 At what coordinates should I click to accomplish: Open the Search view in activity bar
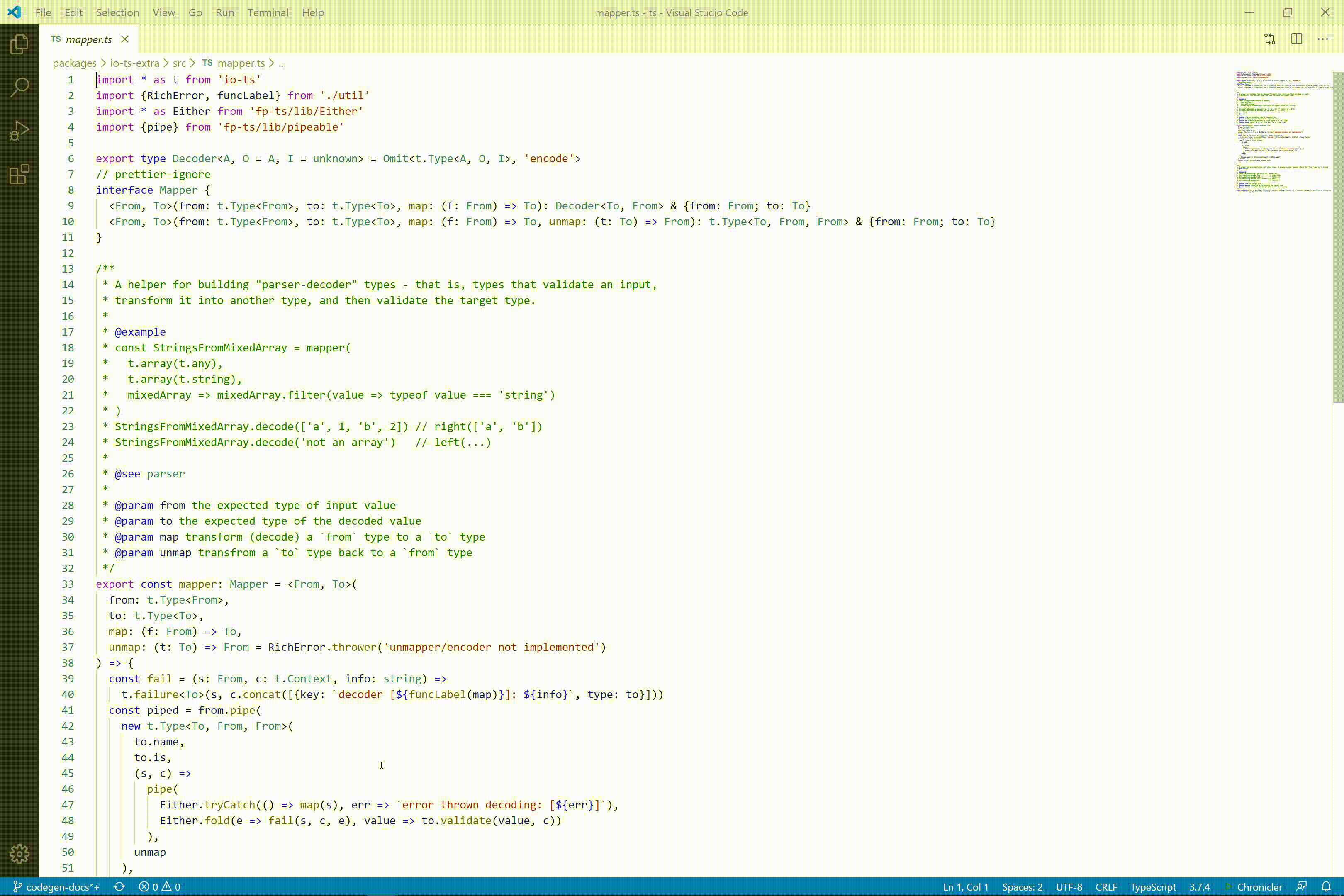pyautogui.click(x=19, y=88)
